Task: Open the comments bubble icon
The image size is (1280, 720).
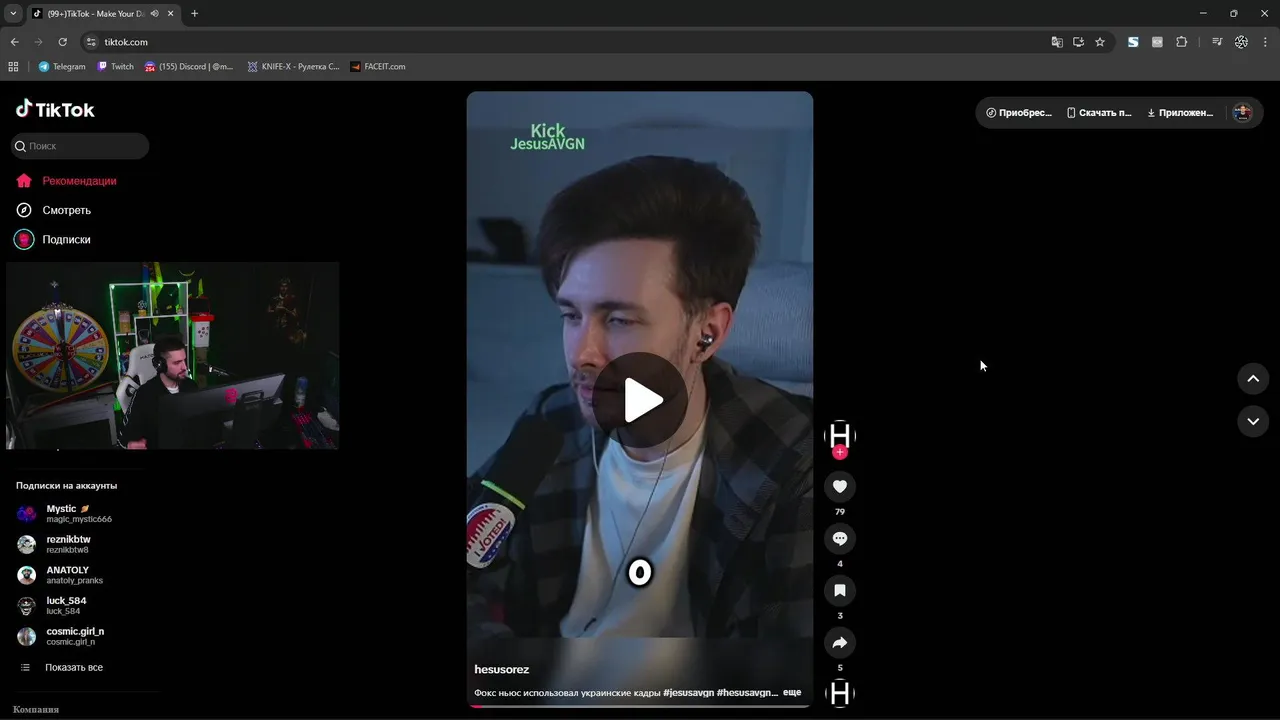Action: pos(840,539)
